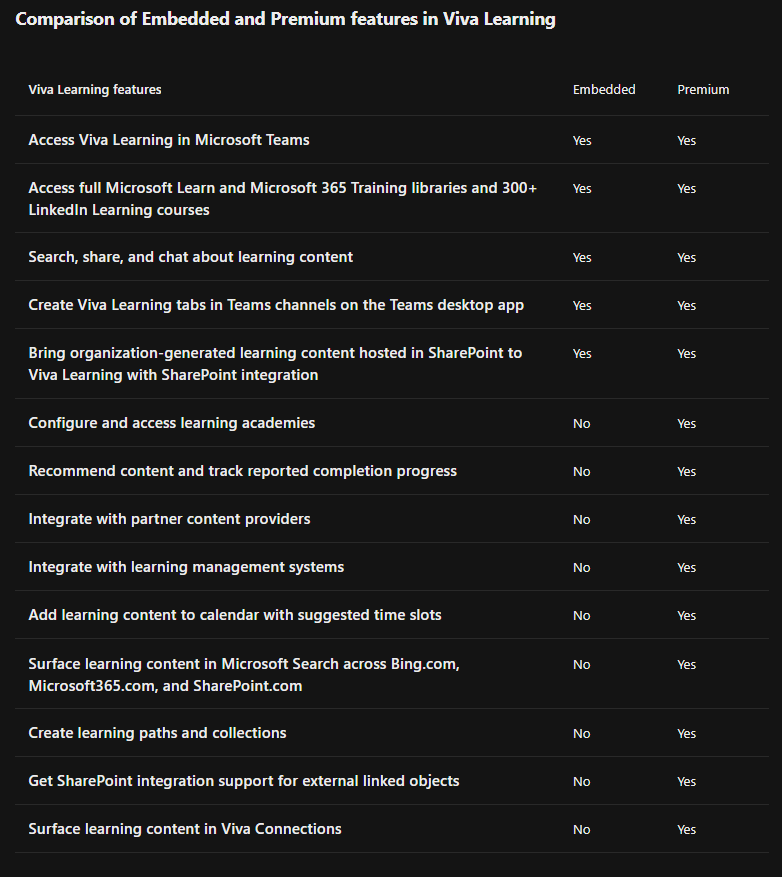782x877 pixels.
Task: Click Embedded No value for learning academies
Action: (582, 423)
